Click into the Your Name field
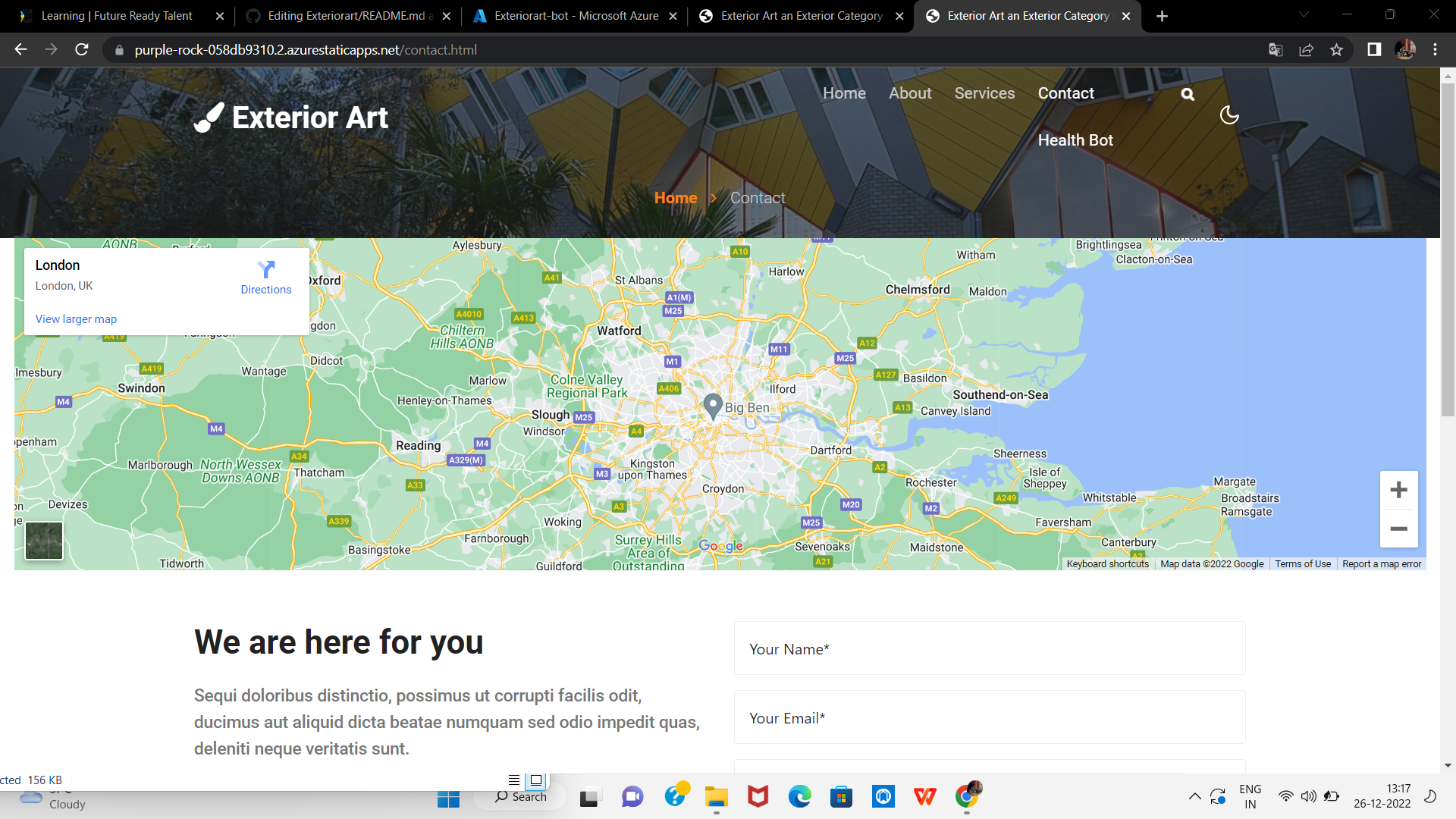This screenshot has height=819, width=1456. 989,649
